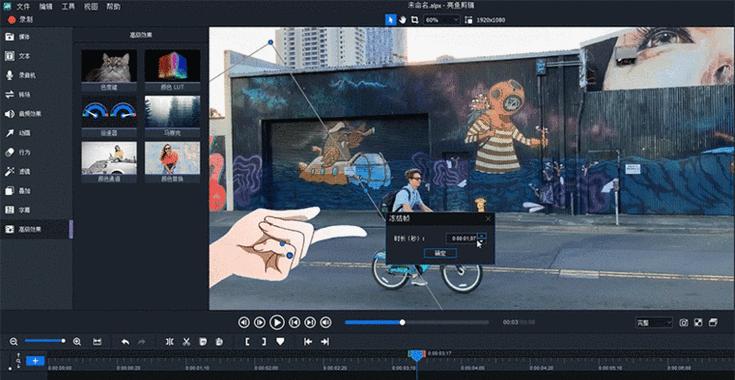
Task: Add a marker with the shield icon
Action: click(x=280, y=342)
